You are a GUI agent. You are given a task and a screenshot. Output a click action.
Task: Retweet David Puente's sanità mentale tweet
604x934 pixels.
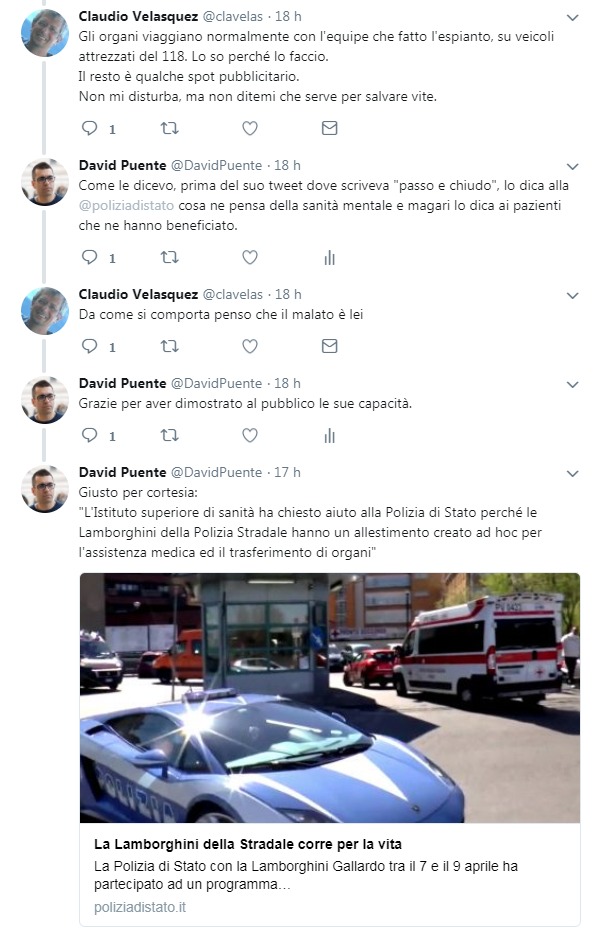point(170,257)
